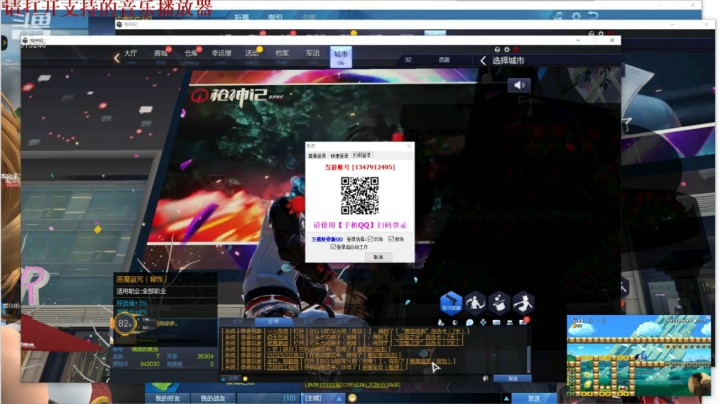Click the keyboard icon below hexagon row
The width and height of the screenshot is (720, 404).
pyautogui.click(x=496, y=323)
